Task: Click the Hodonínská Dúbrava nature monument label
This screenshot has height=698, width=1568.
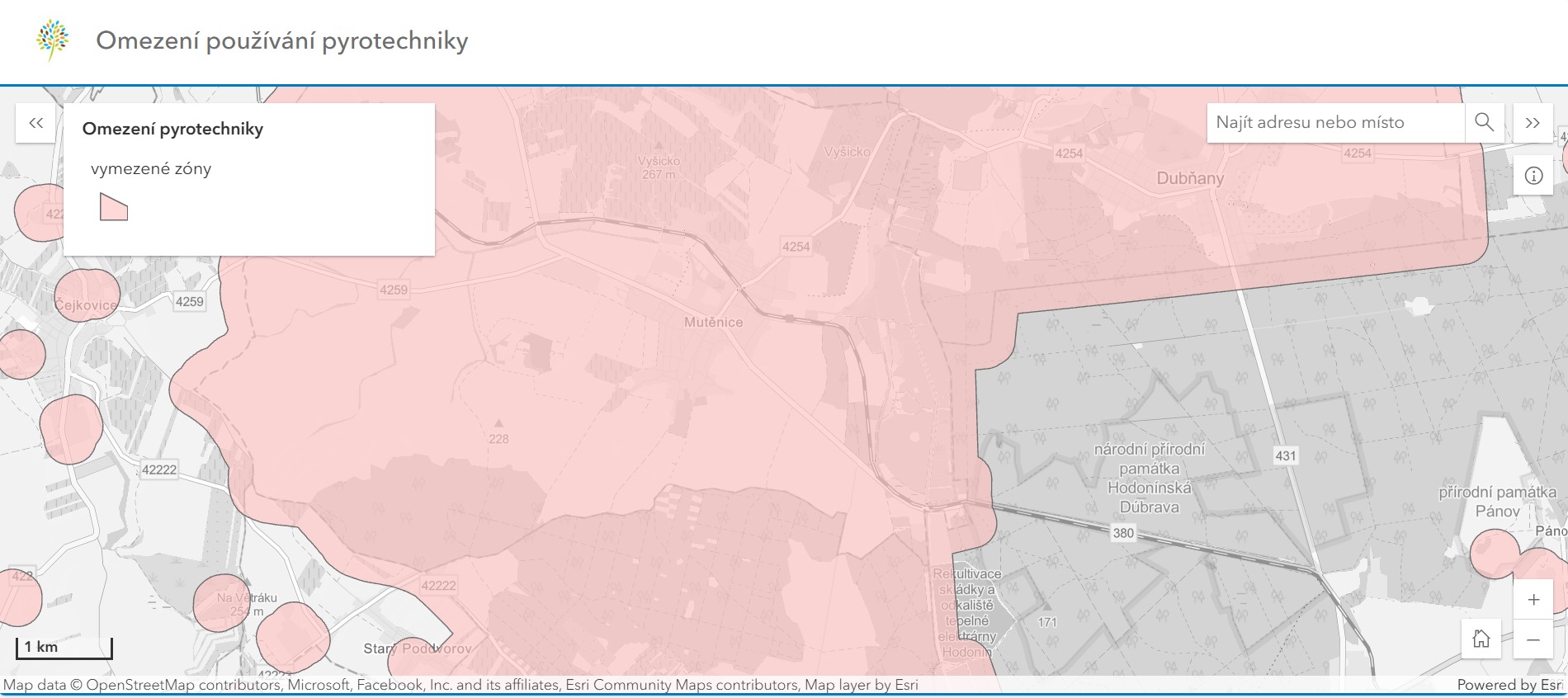Action: click(1149, 479)
